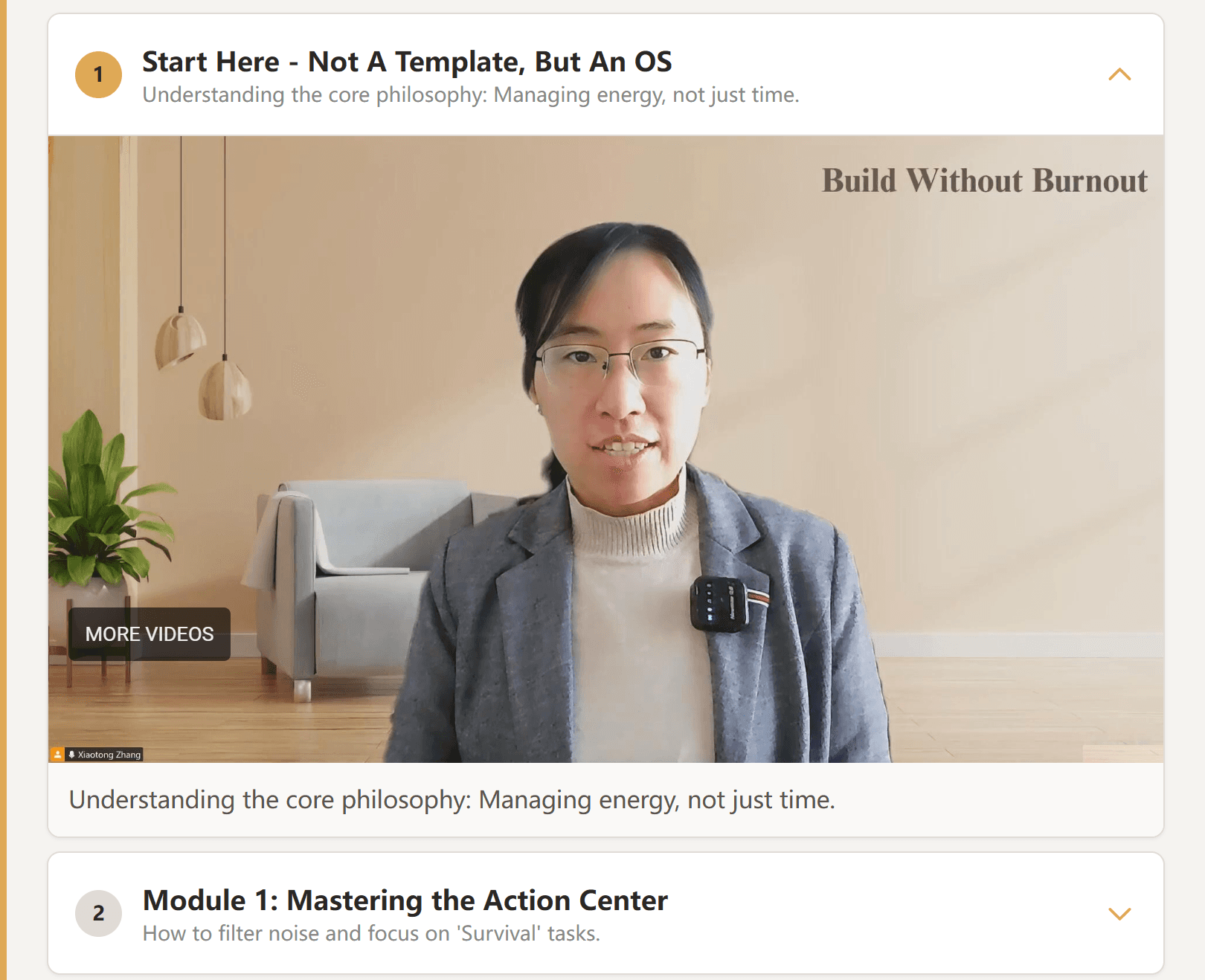The width and height of the screenshot is (1205, 980).
Task: Click the gray number 2 step badge
Action: (x=98, y=913)
